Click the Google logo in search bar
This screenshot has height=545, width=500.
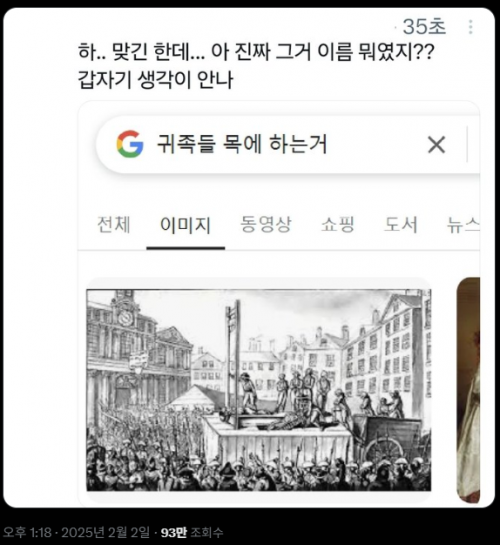click(130, 144)
